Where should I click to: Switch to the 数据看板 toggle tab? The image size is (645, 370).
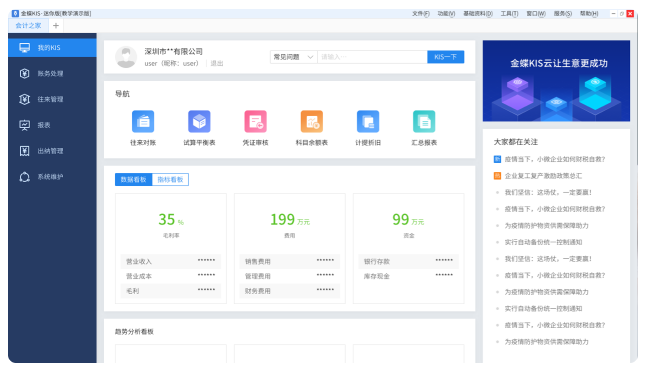(133, 179)
